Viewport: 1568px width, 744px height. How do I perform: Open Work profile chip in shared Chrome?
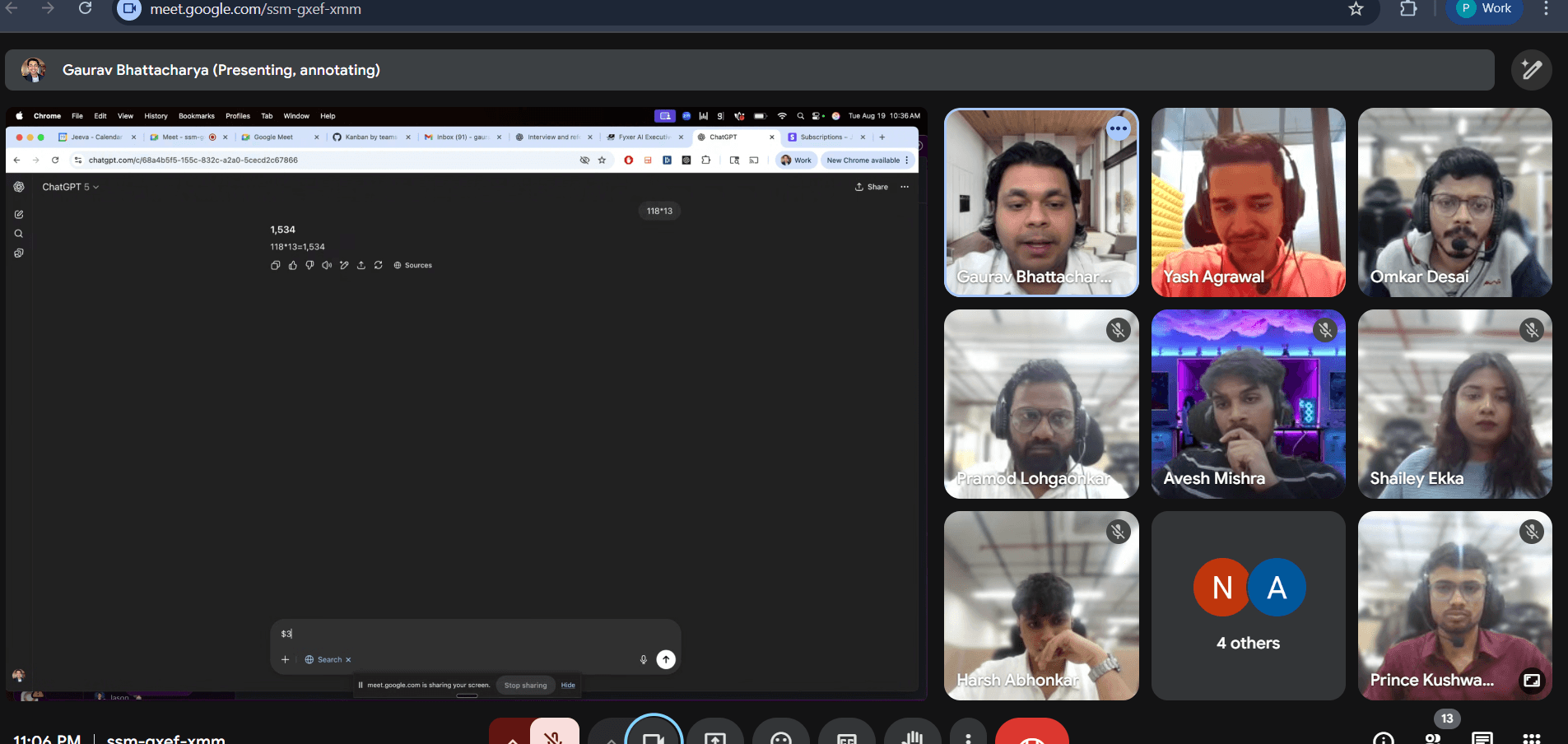(x=796, y=160)
